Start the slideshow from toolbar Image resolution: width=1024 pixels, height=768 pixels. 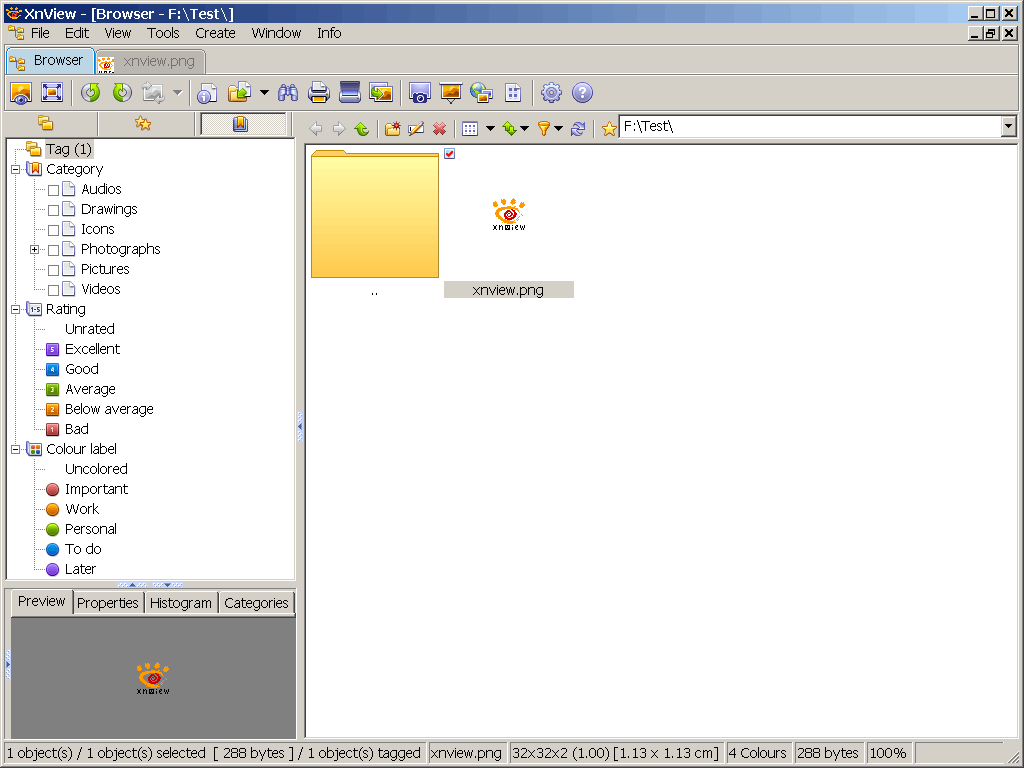point(451,93)
